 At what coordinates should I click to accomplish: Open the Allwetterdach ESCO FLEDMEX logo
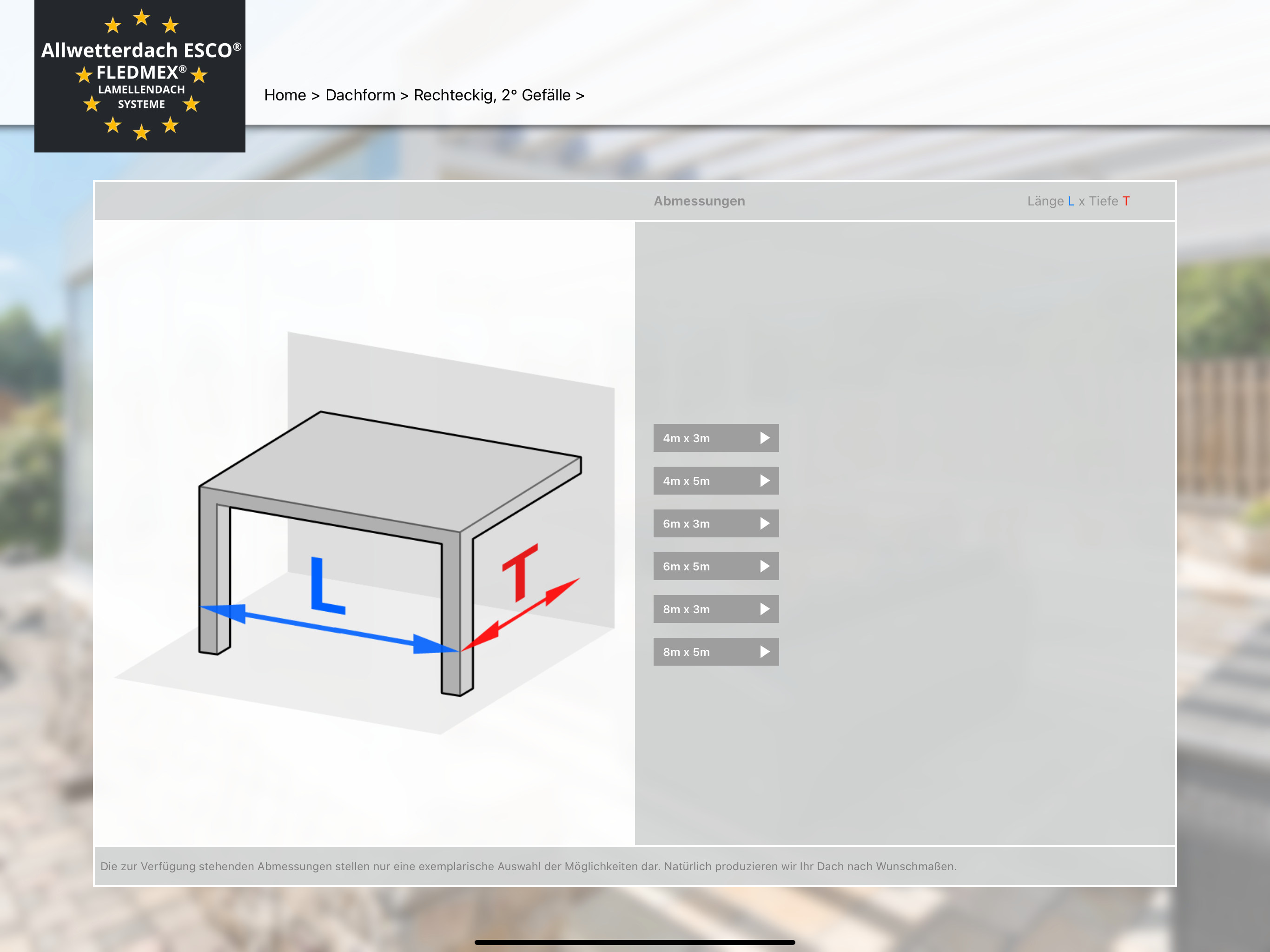139,76
